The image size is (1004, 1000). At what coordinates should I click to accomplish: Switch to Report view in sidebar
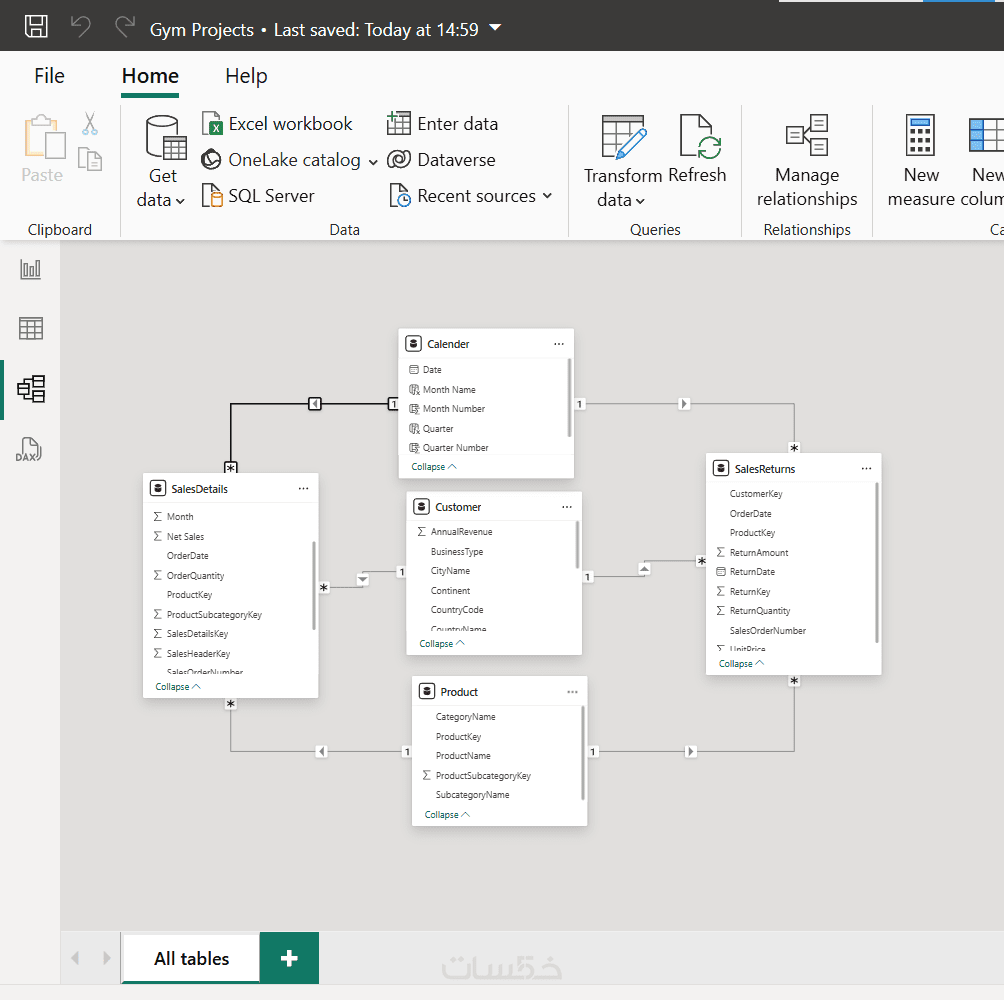(31, 270)
